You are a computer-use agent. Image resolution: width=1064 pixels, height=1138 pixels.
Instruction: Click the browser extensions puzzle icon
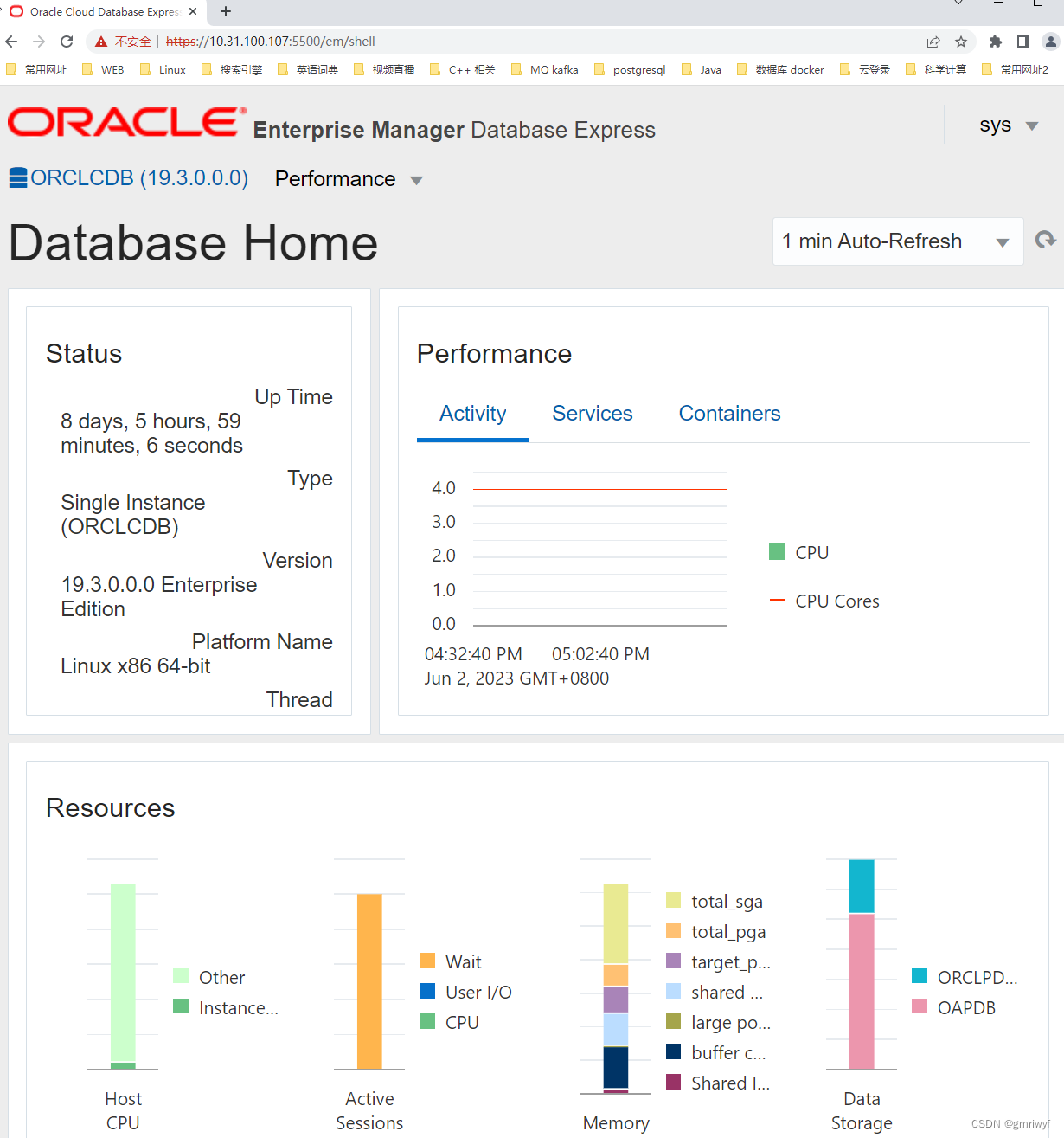coord(995,41)
